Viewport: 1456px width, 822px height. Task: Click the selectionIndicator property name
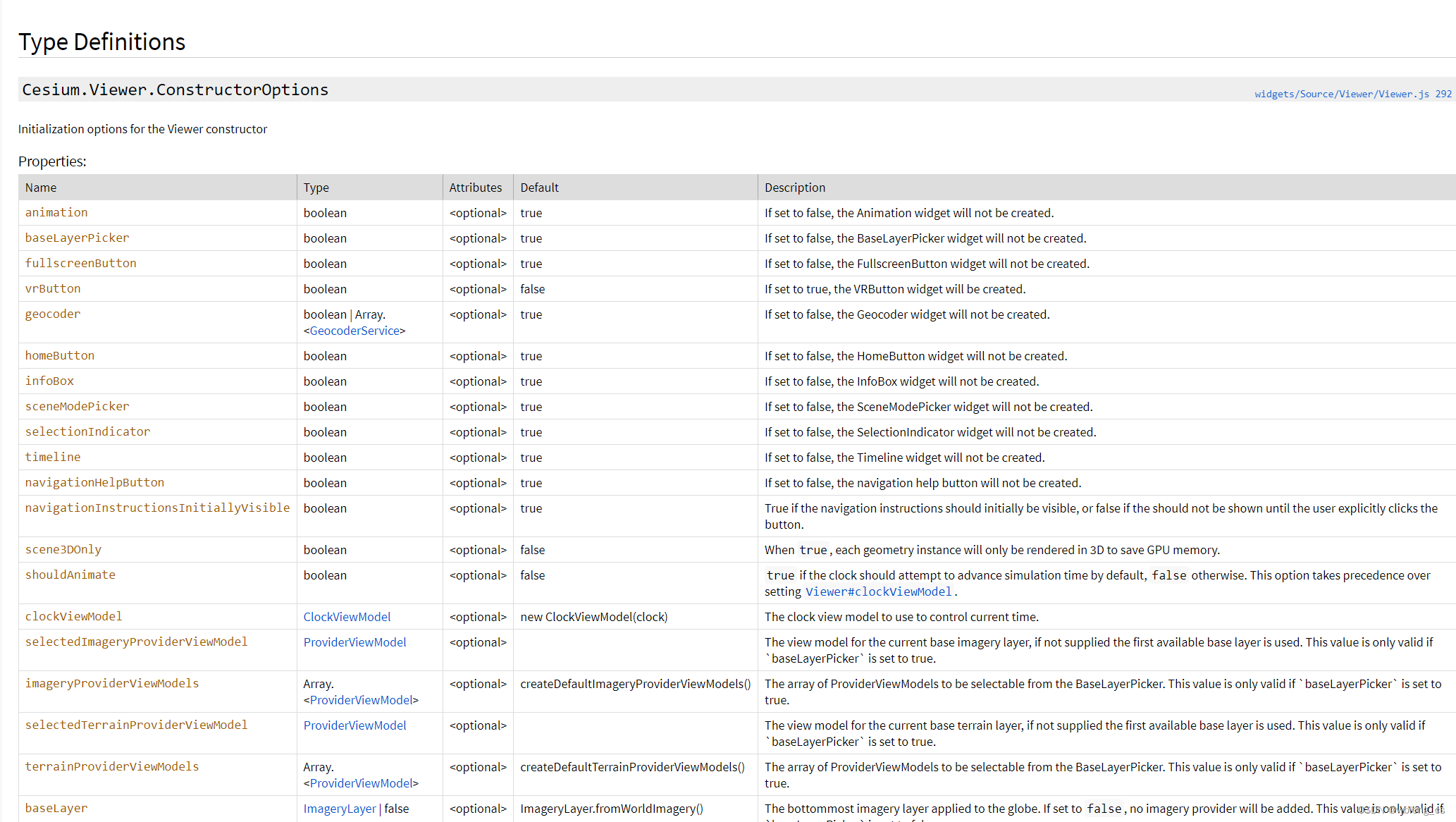(x=87, y=431)
